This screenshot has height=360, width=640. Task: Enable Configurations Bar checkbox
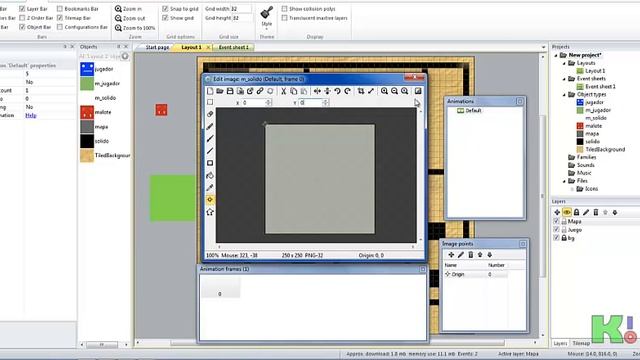(60, 27)
